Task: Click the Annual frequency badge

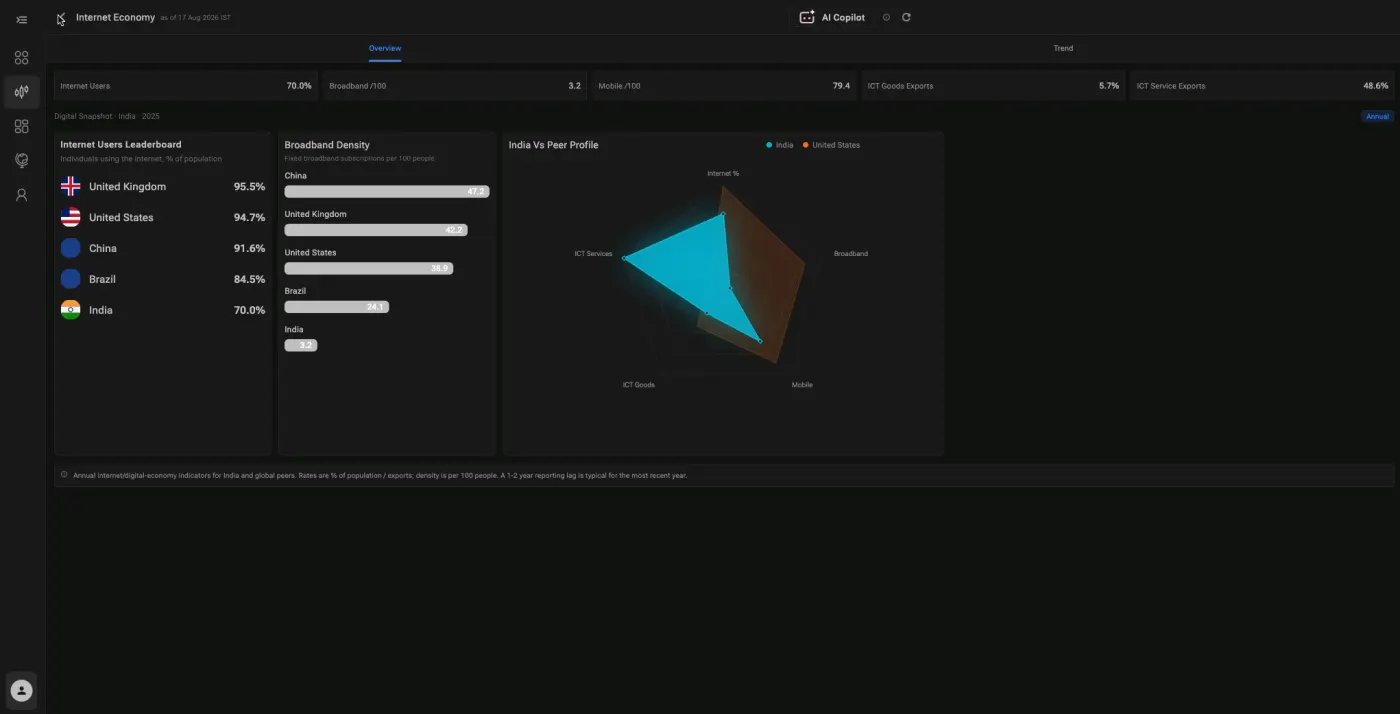Action: point(1377,117)
